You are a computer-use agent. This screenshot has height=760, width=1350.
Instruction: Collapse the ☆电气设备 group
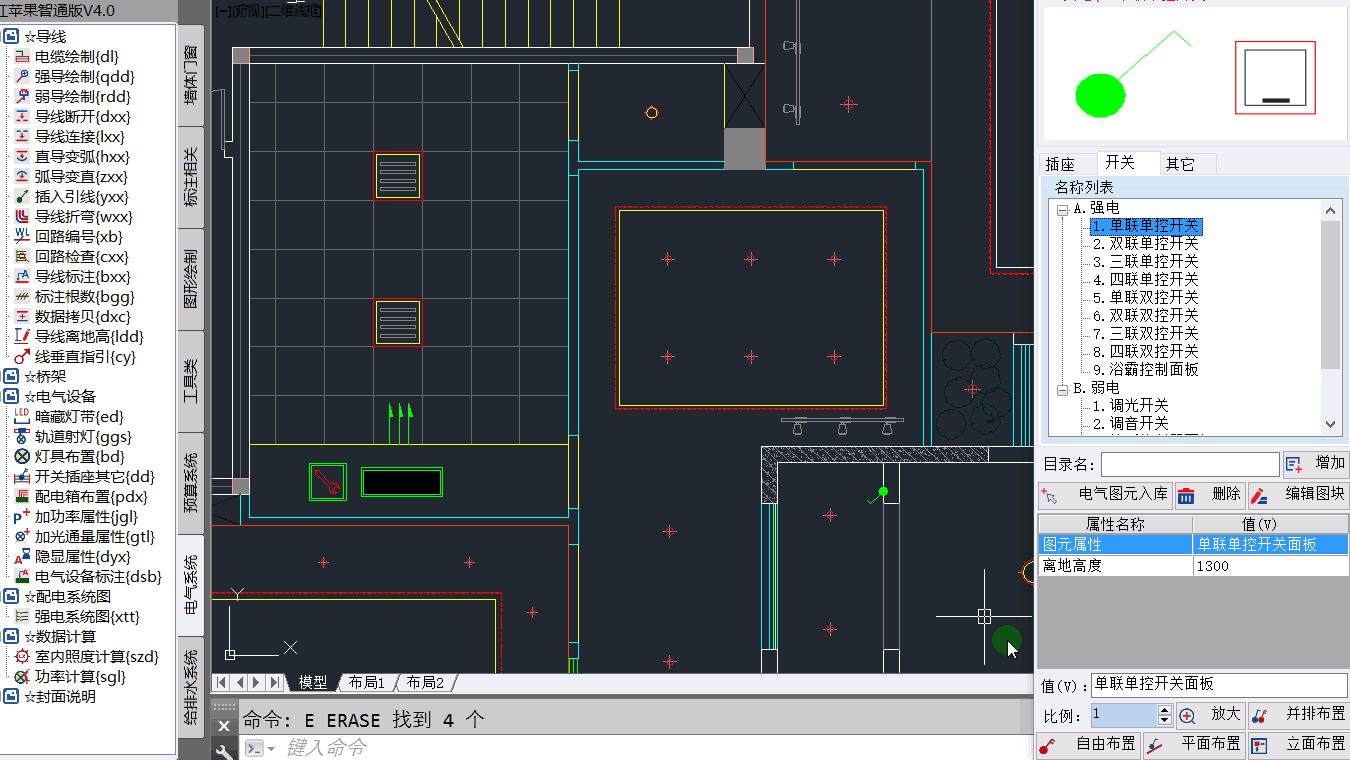point(11,397)
